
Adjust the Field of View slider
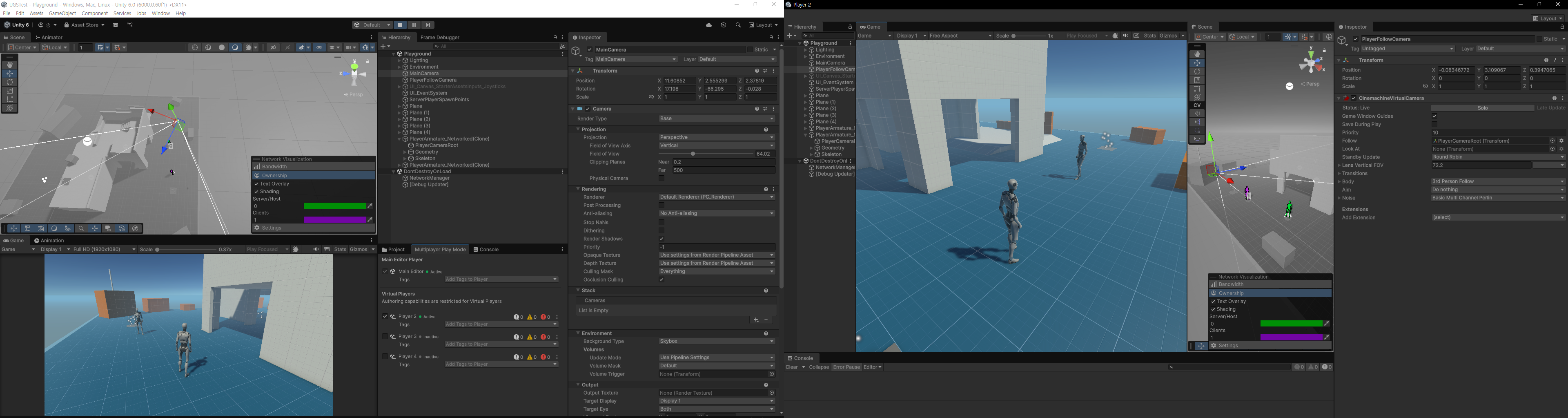[x=706, y=154]
